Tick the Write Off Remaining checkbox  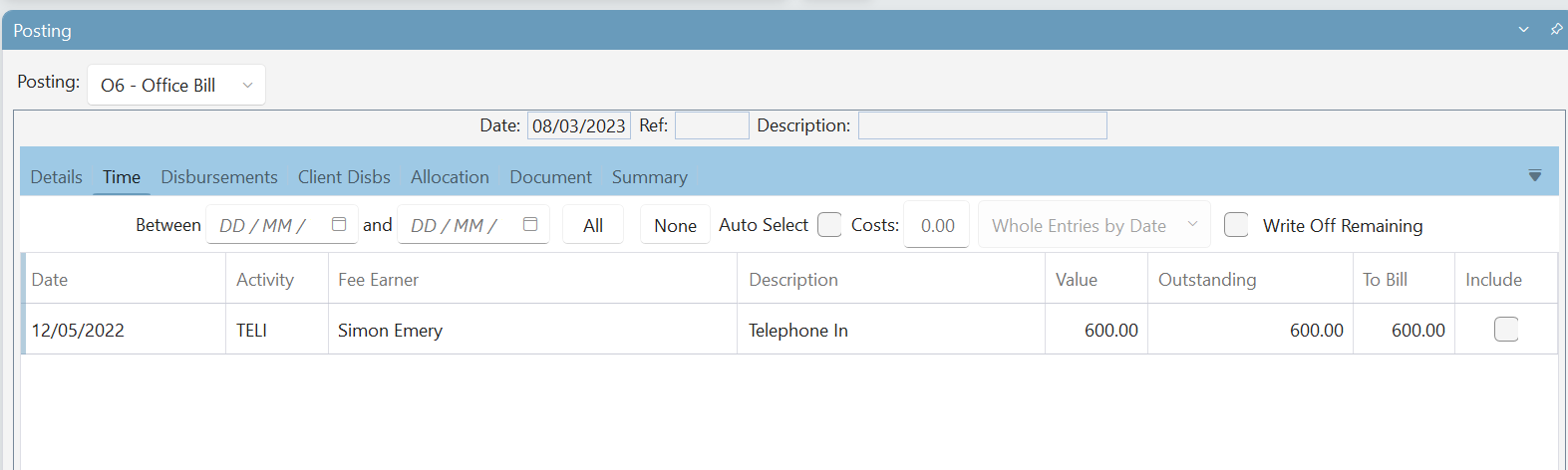1236,225
